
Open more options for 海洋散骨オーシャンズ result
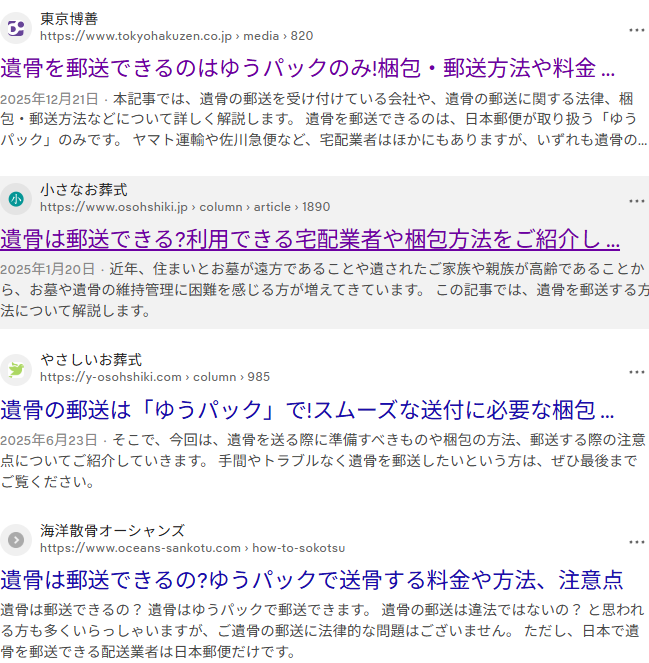coord(636,542)
